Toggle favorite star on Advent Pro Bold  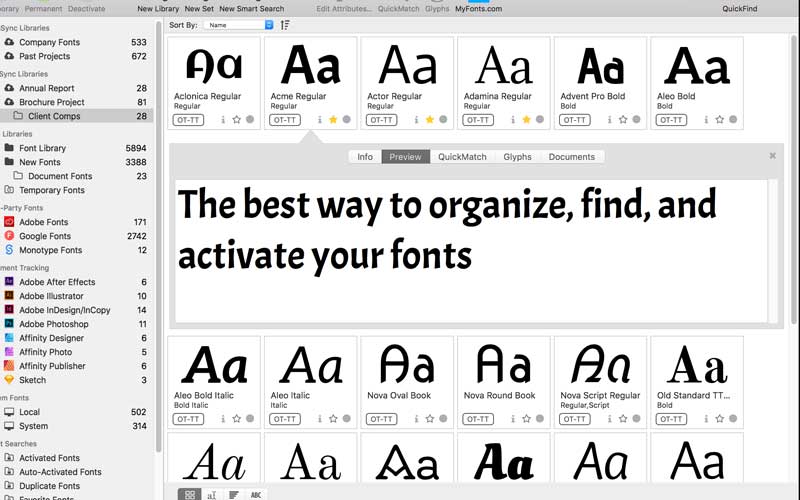[623, 119]
